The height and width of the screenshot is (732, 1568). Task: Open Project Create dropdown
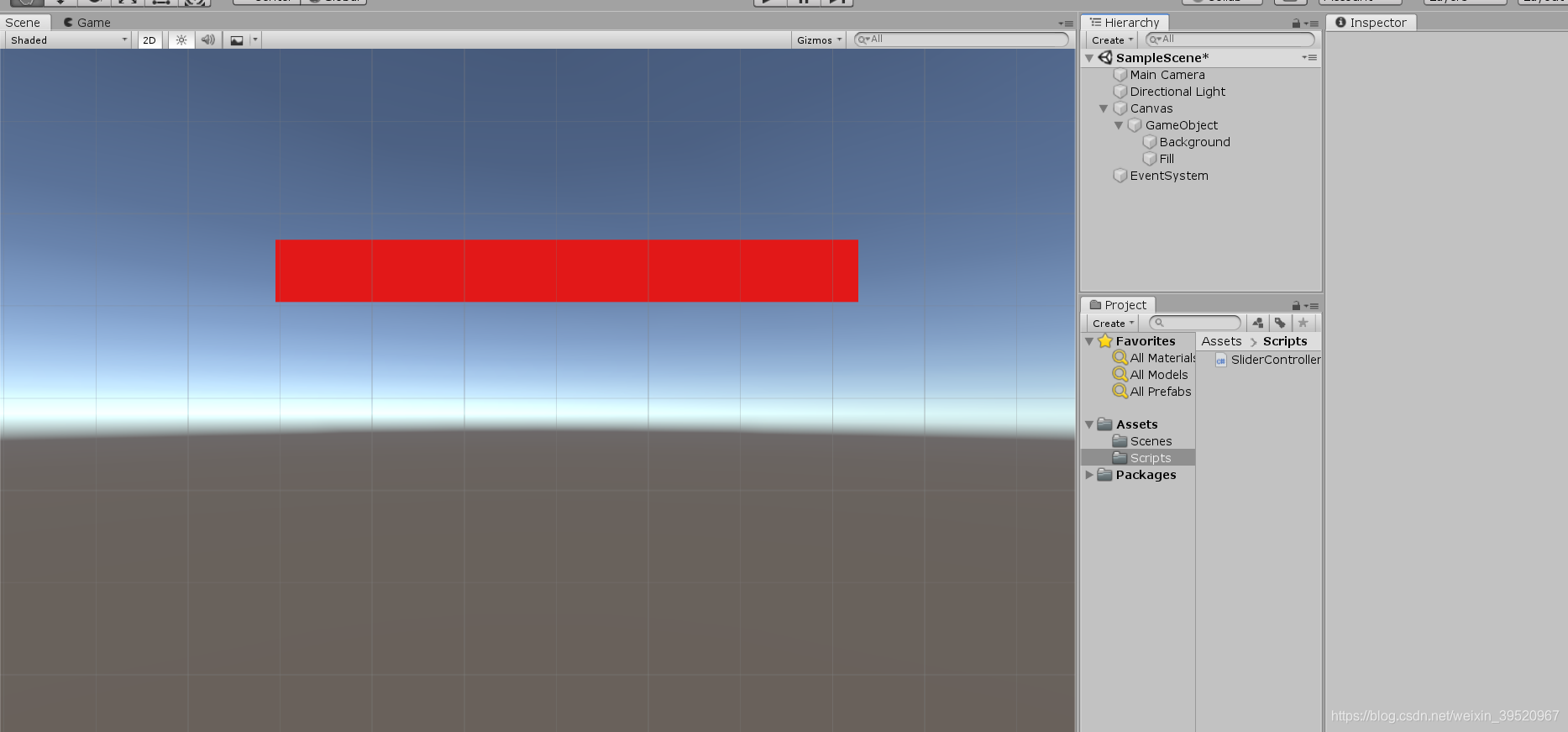point(1113,323)
